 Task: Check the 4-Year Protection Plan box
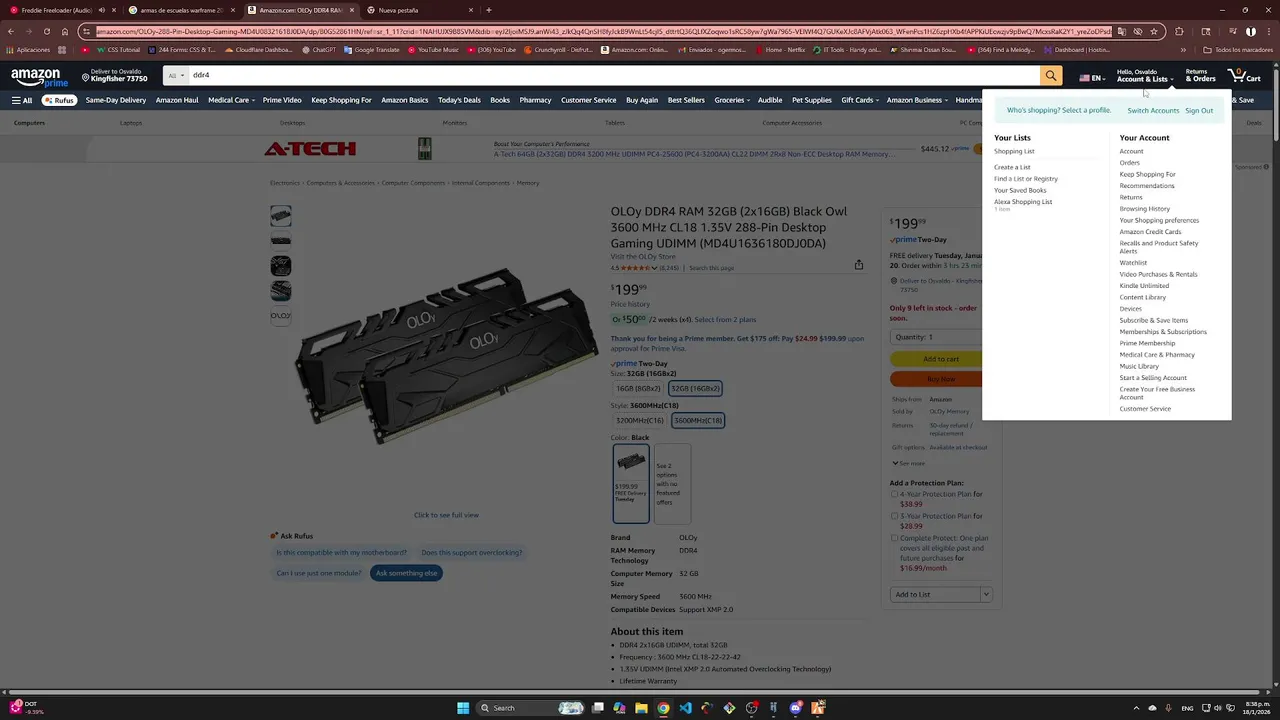coord(894,494)
